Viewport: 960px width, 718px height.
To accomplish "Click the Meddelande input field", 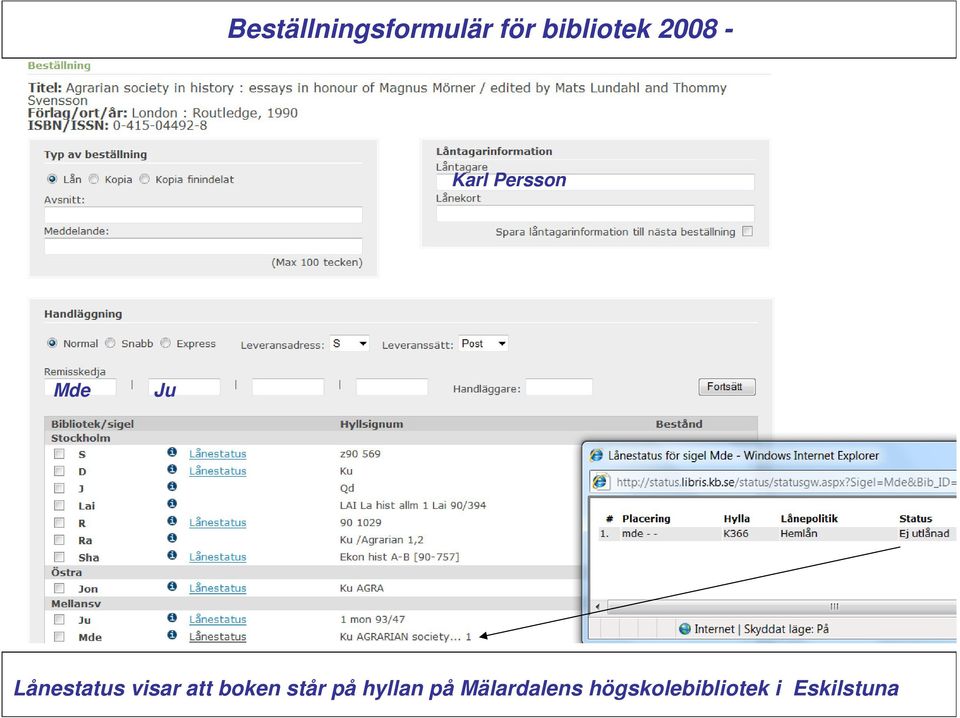I will pyautogui.click(x=203, y=246).
